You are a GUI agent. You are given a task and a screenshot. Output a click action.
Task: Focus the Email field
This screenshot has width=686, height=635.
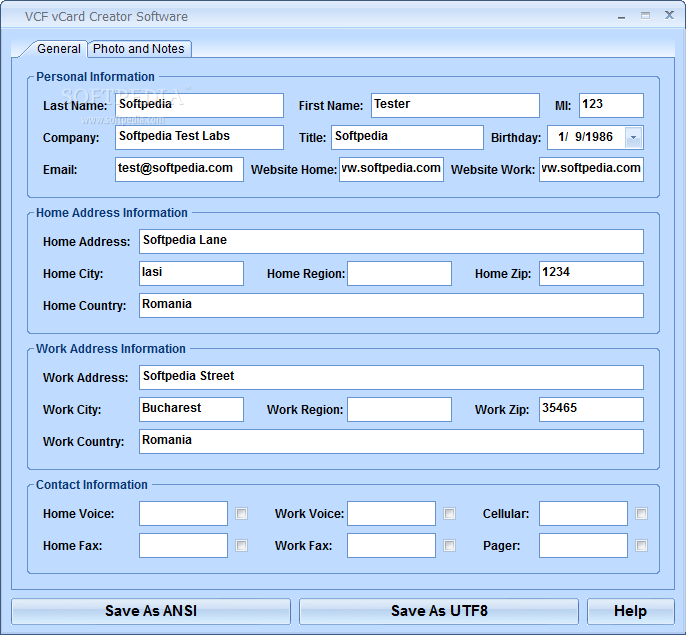[x=179, y=169]
